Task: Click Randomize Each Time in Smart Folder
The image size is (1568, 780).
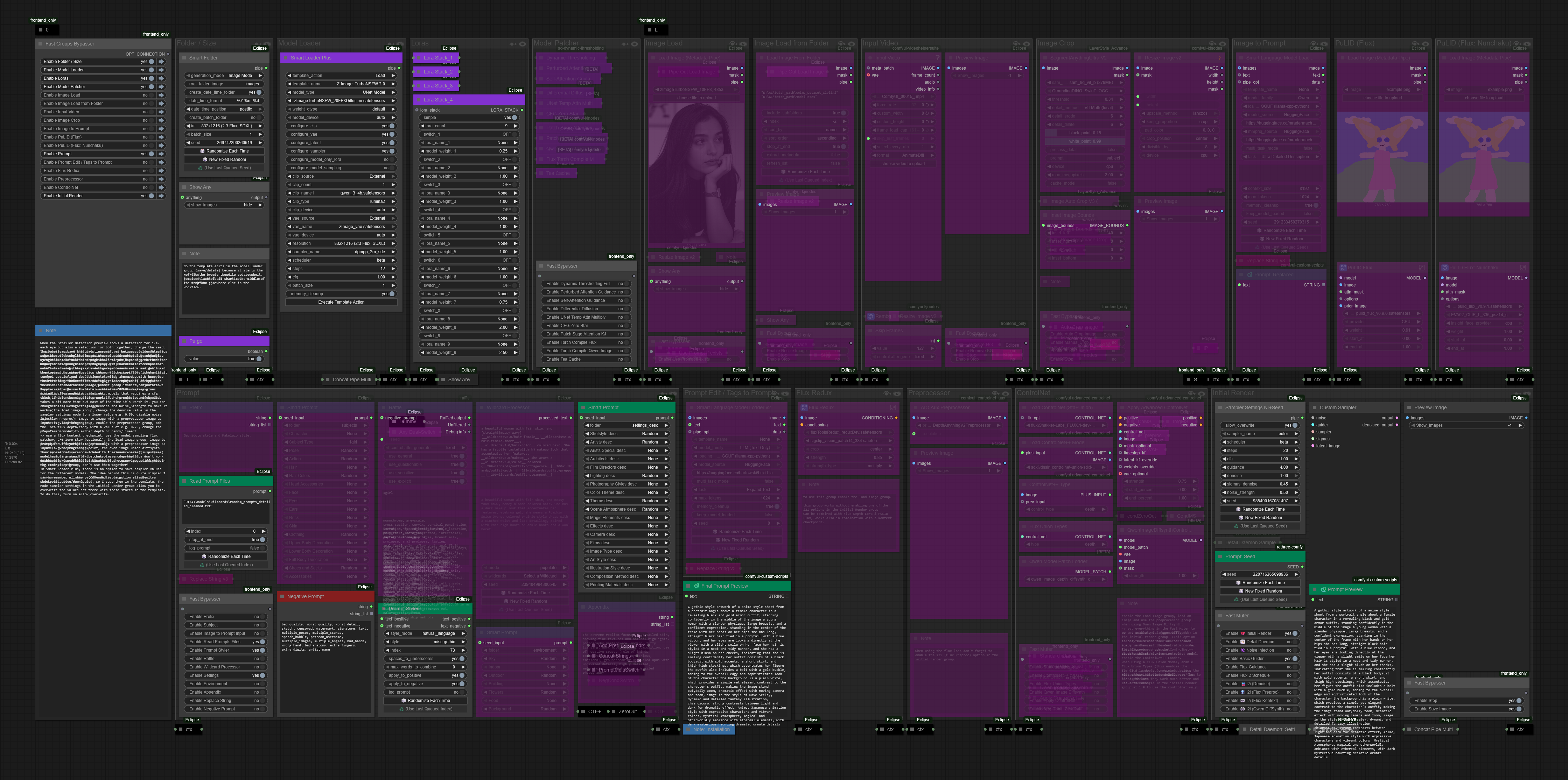Action: point(224,151)
